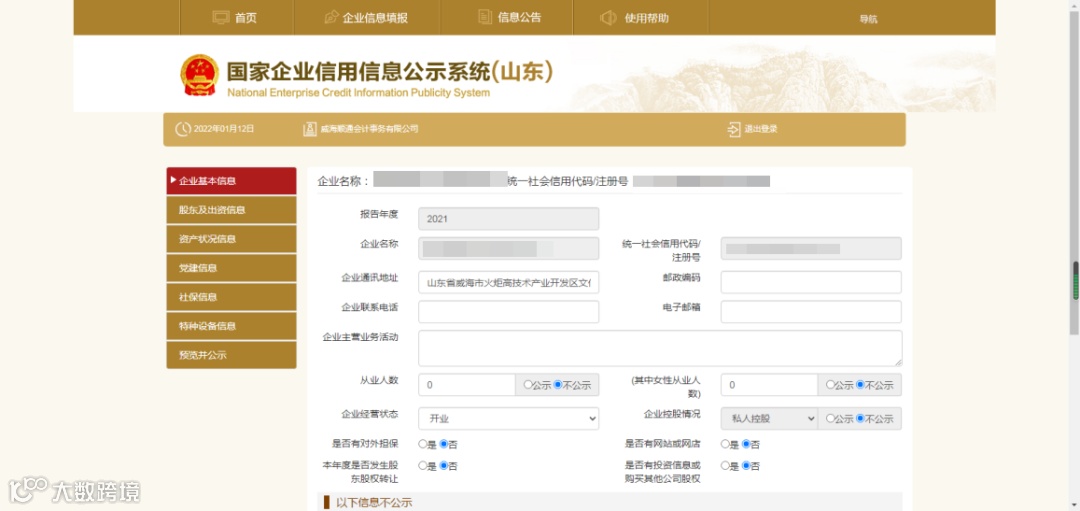Image resolution: width=1080 pixels, height=511 pixels.
Task: Choose 是 for 投资信息或购买股权
Action: [725, 466]
